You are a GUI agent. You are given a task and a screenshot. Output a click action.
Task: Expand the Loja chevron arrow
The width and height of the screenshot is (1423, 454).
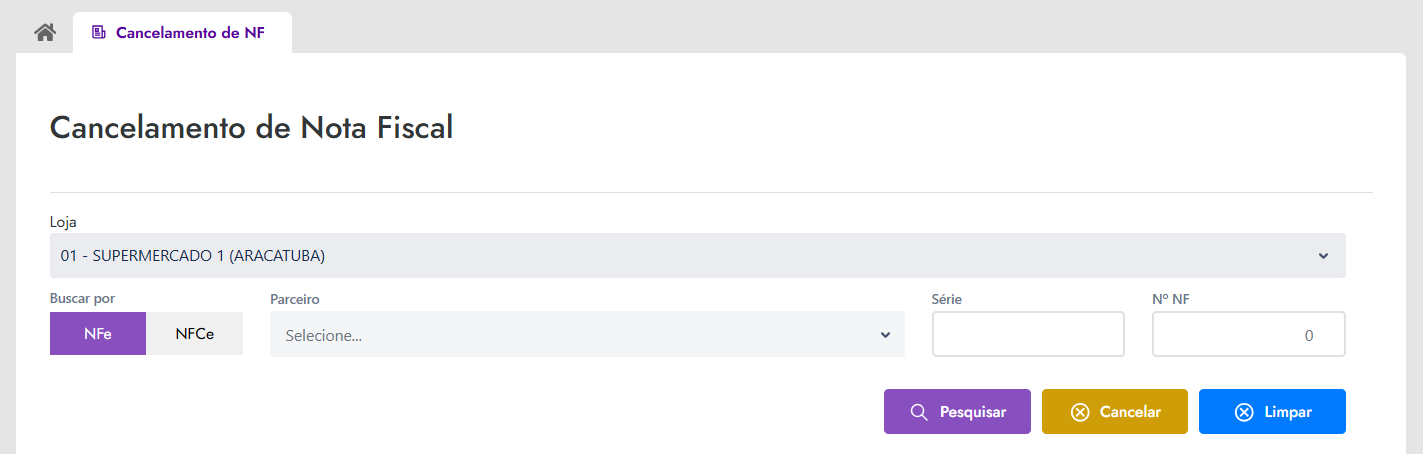coord(1323,256)
